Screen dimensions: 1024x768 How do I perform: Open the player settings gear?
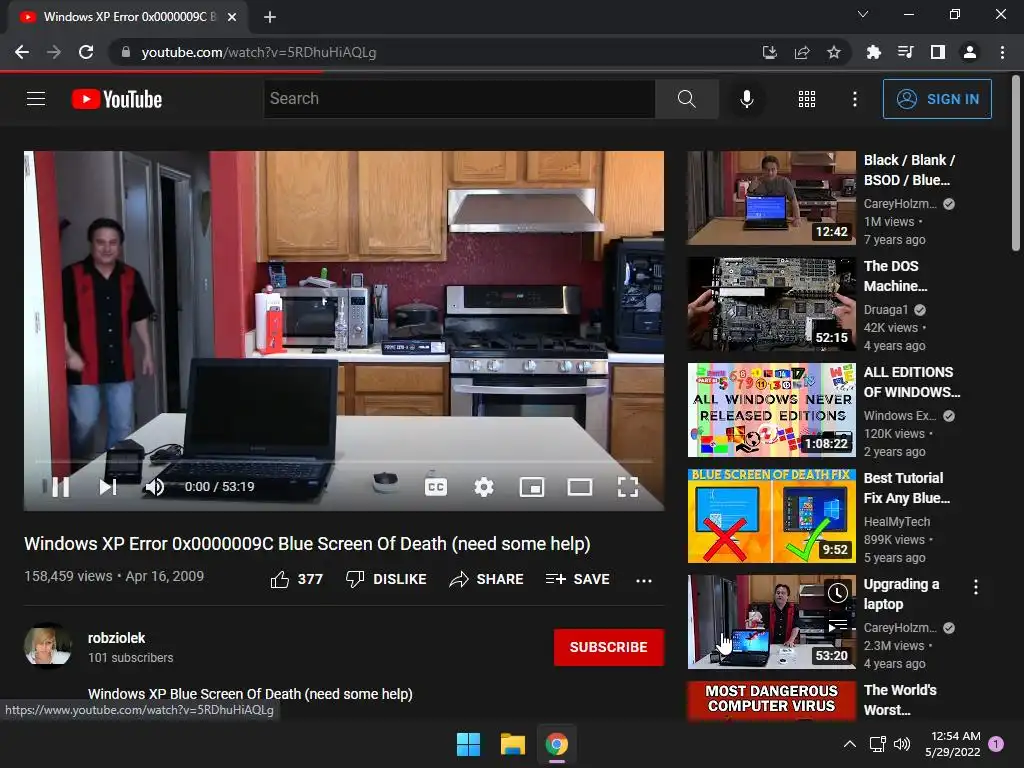click(x=484, y=487)
